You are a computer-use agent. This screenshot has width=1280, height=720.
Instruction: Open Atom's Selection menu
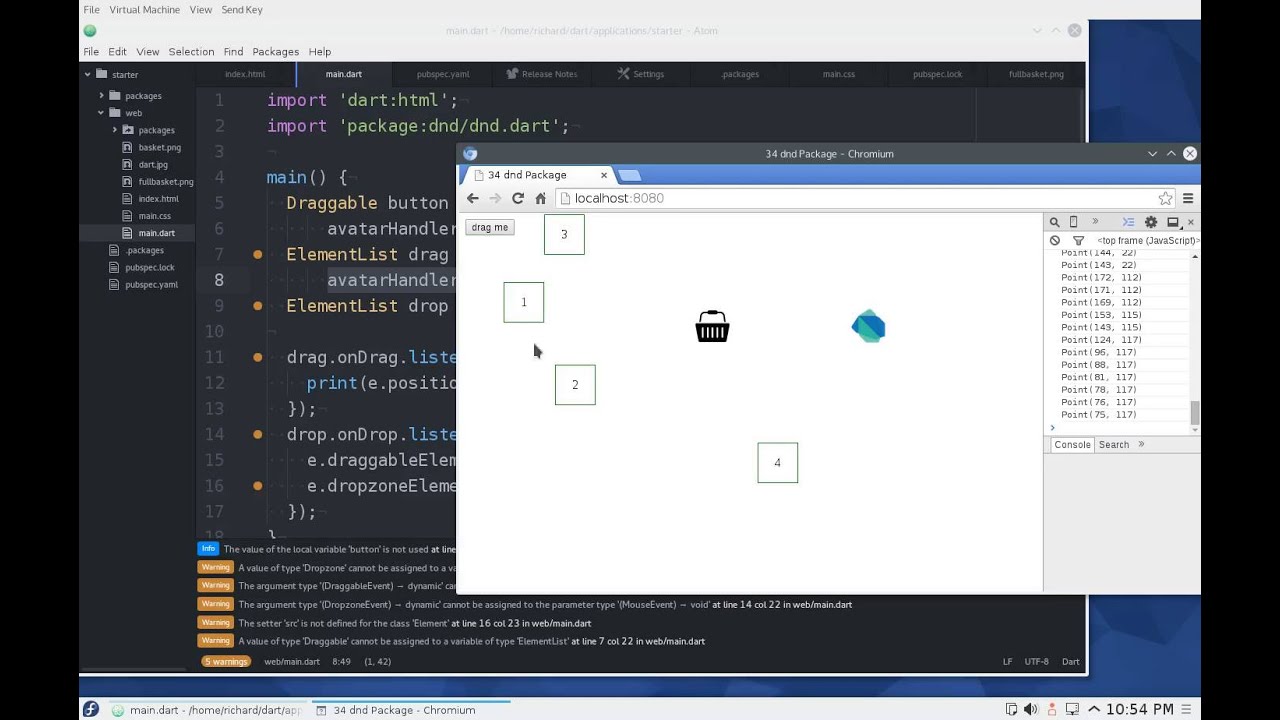pyautogui.click(x=191, y=51)
